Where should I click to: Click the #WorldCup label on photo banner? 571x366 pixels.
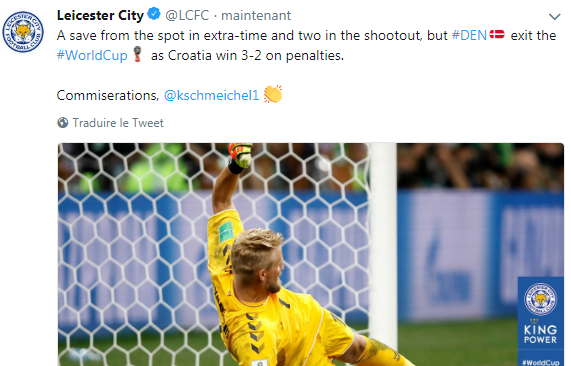point(540,362)
